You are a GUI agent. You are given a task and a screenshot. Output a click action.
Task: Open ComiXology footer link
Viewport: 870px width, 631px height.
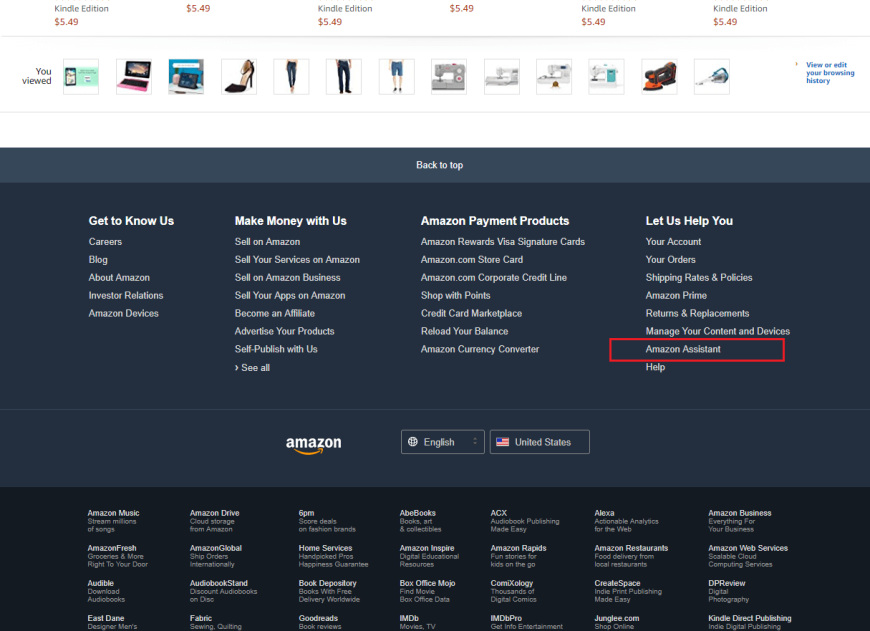514,591
